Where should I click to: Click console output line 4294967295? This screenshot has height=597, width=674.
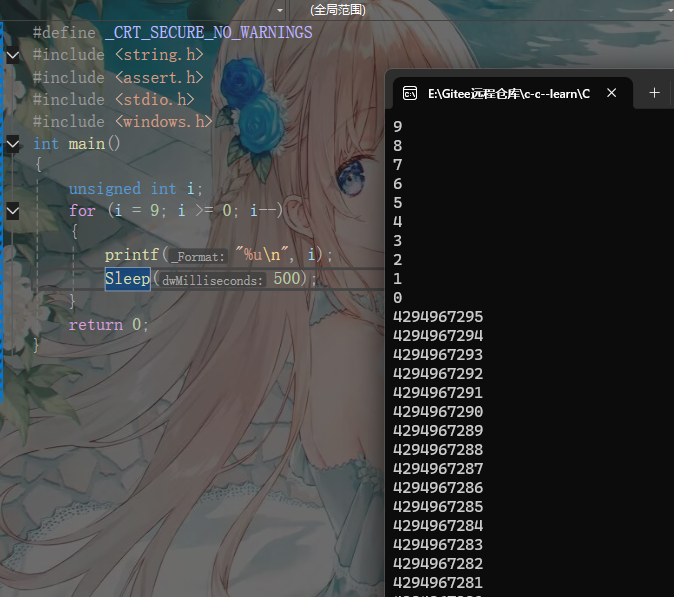[x=438, y=317]
